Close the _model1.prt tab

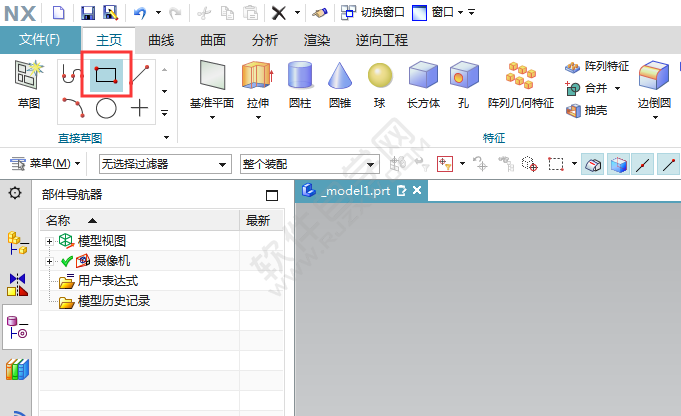coord(417,190)
